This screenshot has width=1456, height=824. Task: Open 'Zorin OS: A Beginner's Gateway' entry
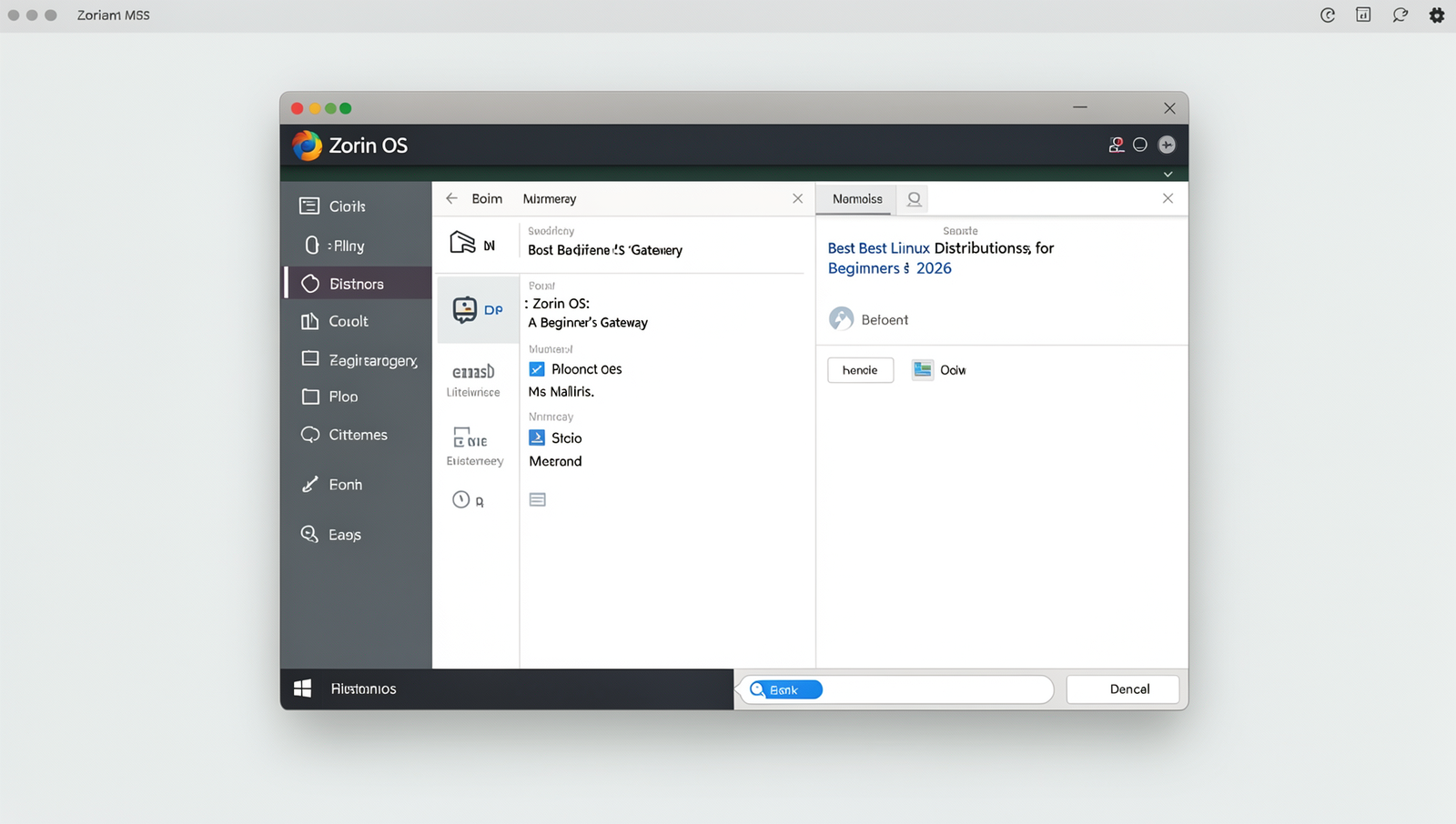pos(589,313)
